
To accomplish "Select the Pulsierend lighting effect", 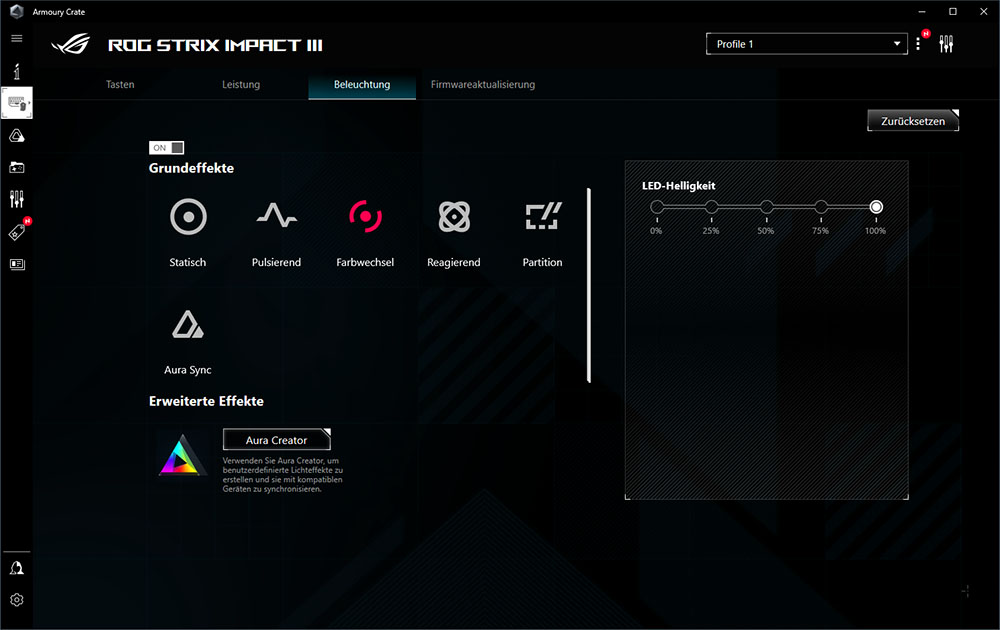I will click(x=276, y=216).
